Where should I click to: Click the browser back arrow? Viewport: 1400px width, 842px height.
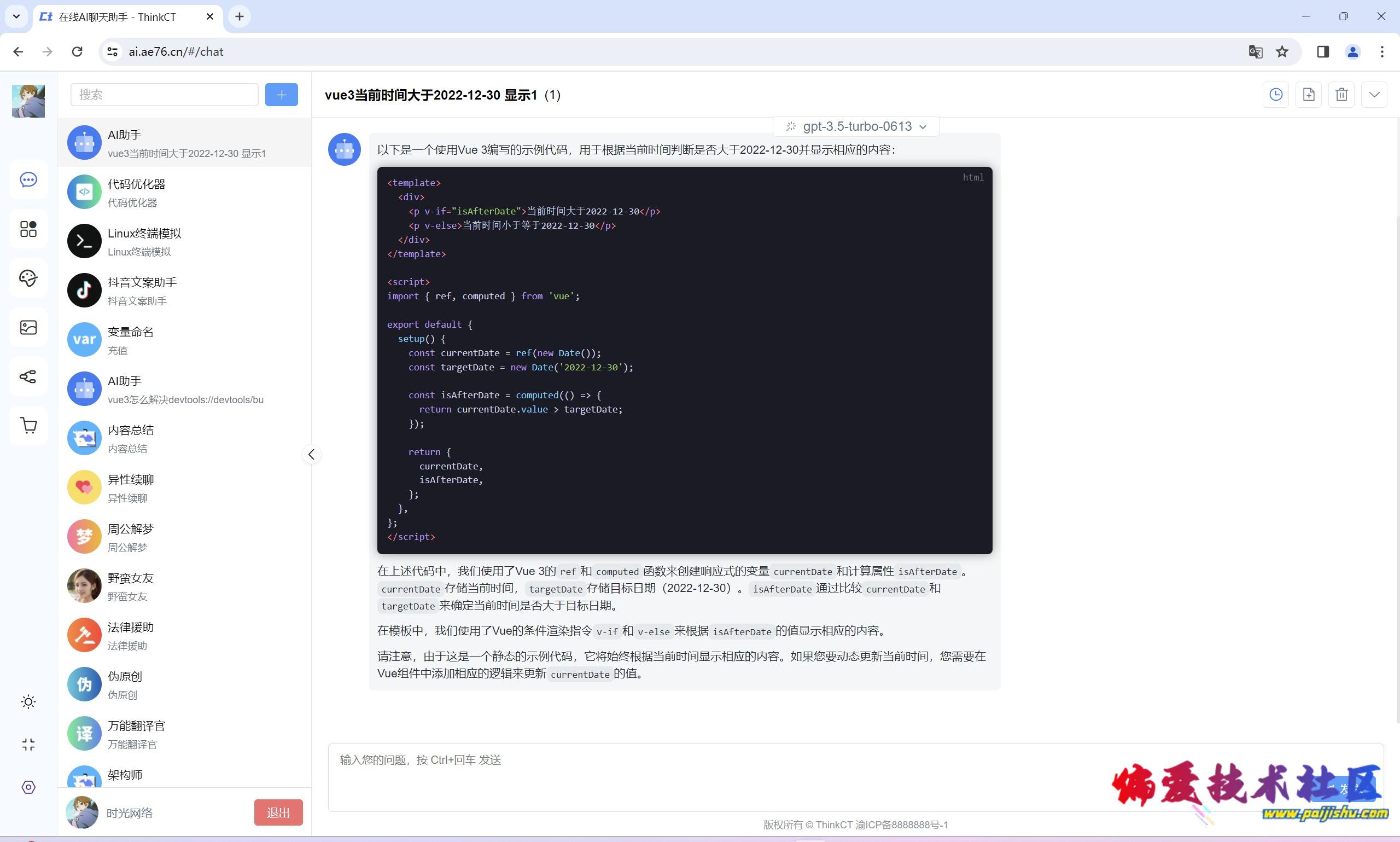coord(18,51)
